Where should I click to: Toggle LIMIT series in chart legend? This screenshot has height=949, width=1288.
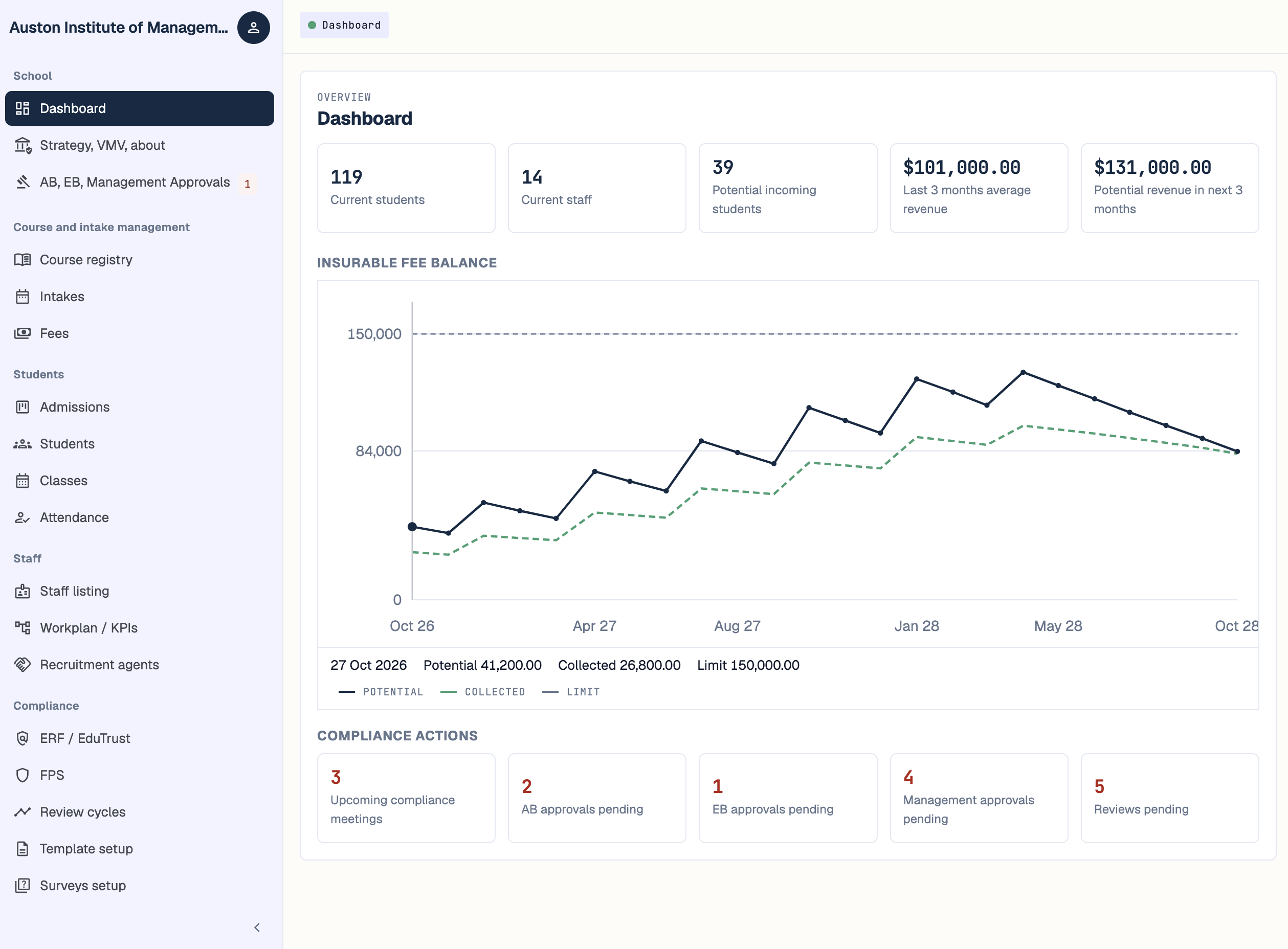(571, 692)
